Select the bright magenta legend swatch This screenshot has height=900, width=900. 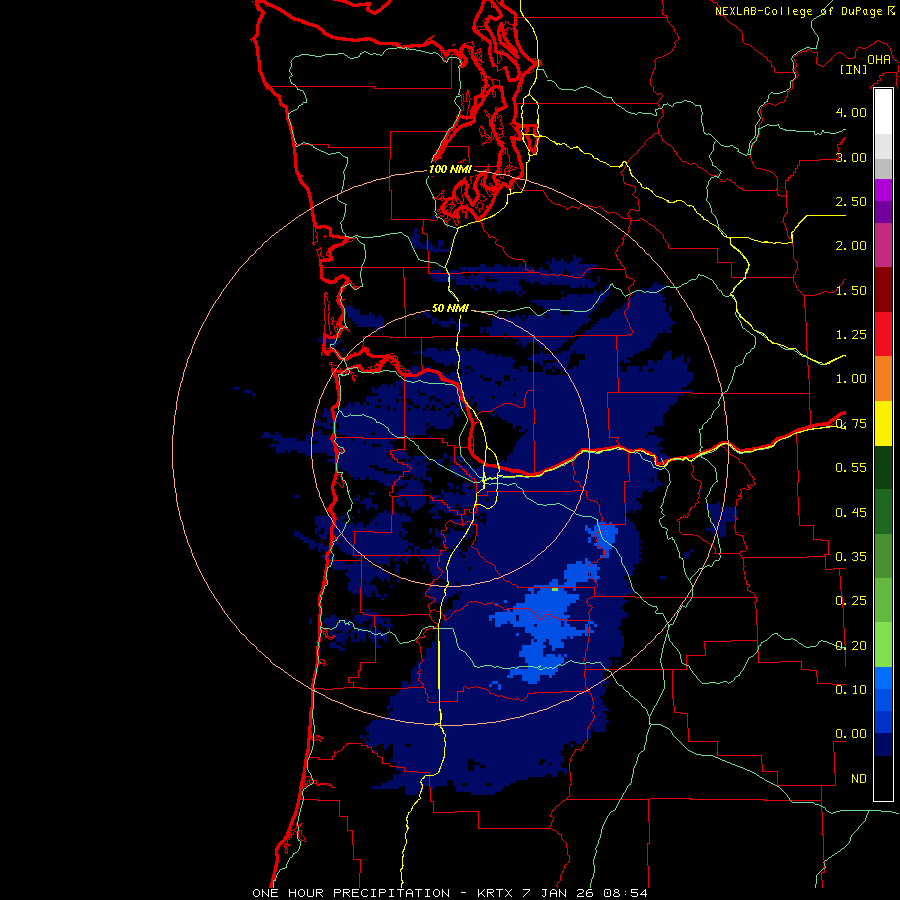[883, 190]
